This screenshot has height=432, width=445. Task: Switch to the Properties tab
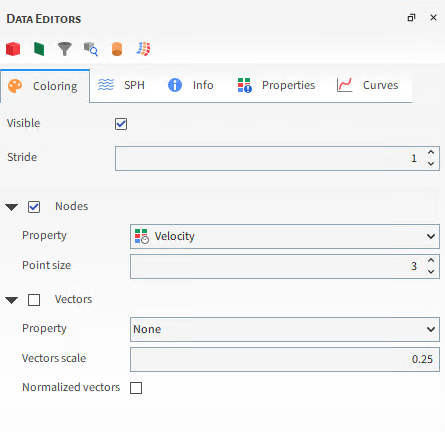click(x=276, y=85)
